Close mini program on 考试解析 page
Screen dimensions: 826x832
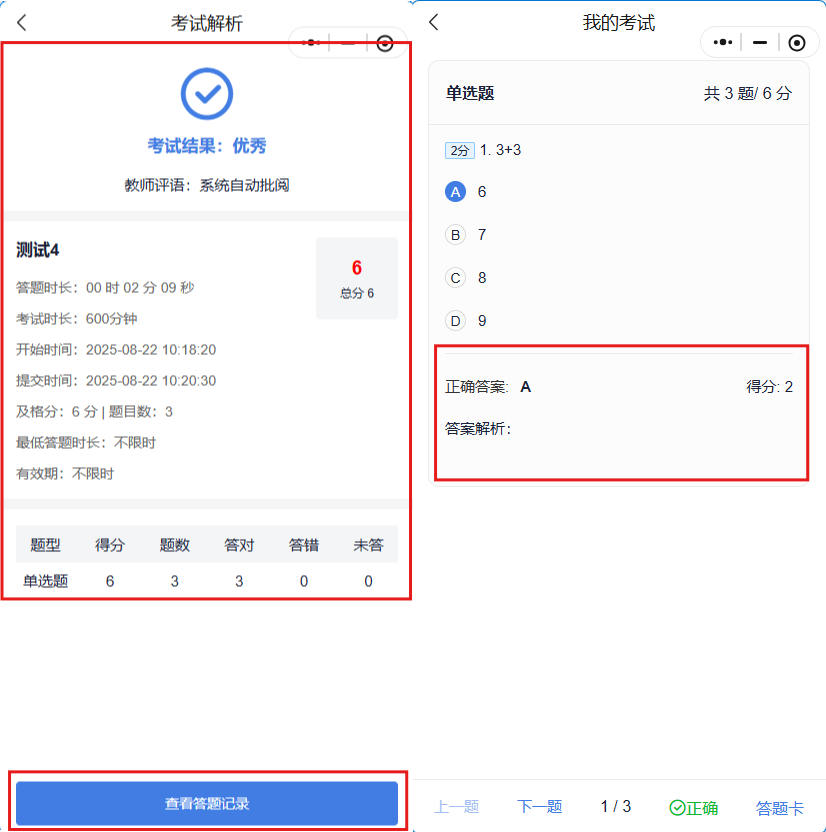pos(385,43)
